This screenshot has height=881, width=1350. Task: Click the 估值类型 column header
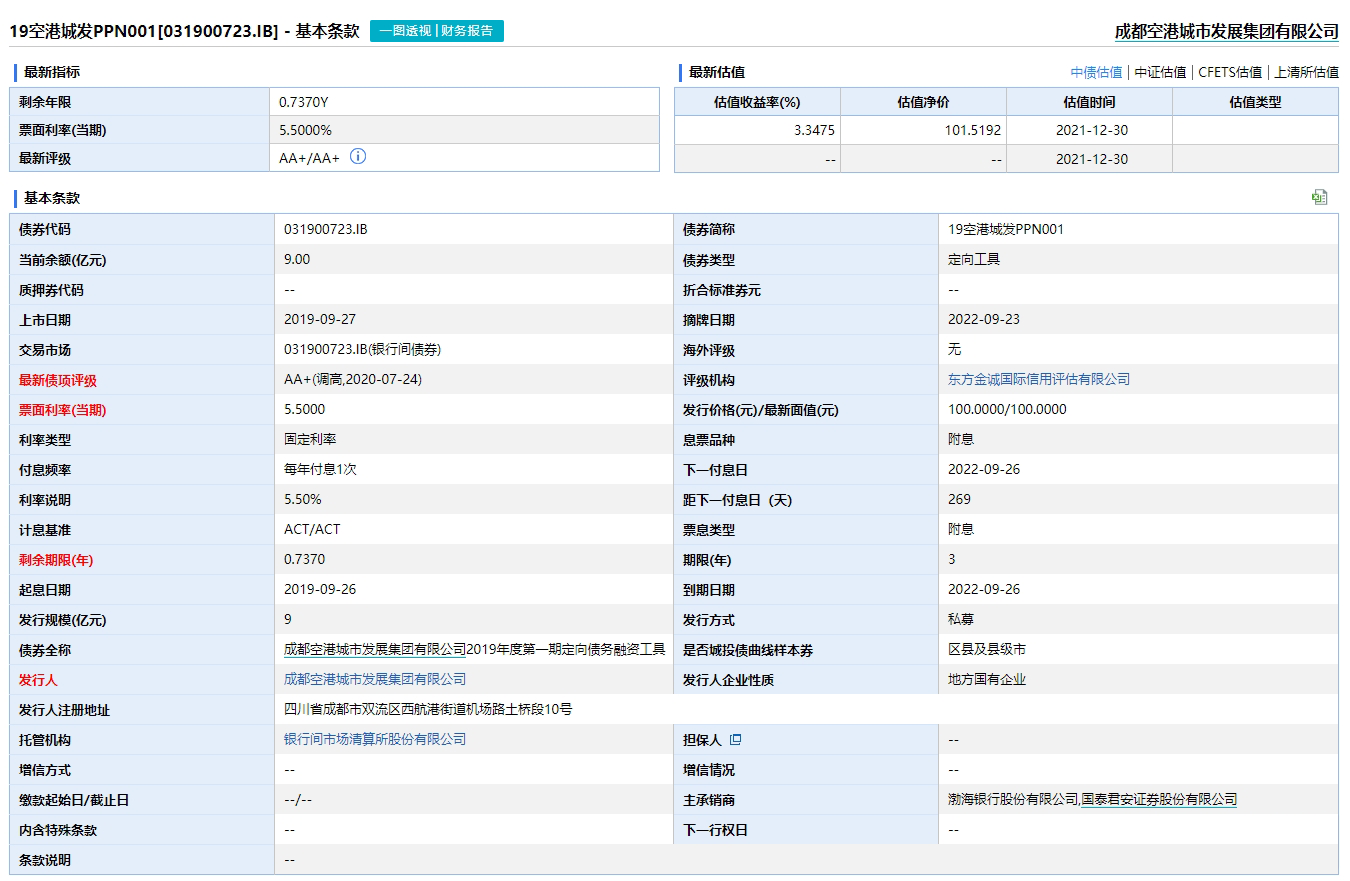(1255, 102)
